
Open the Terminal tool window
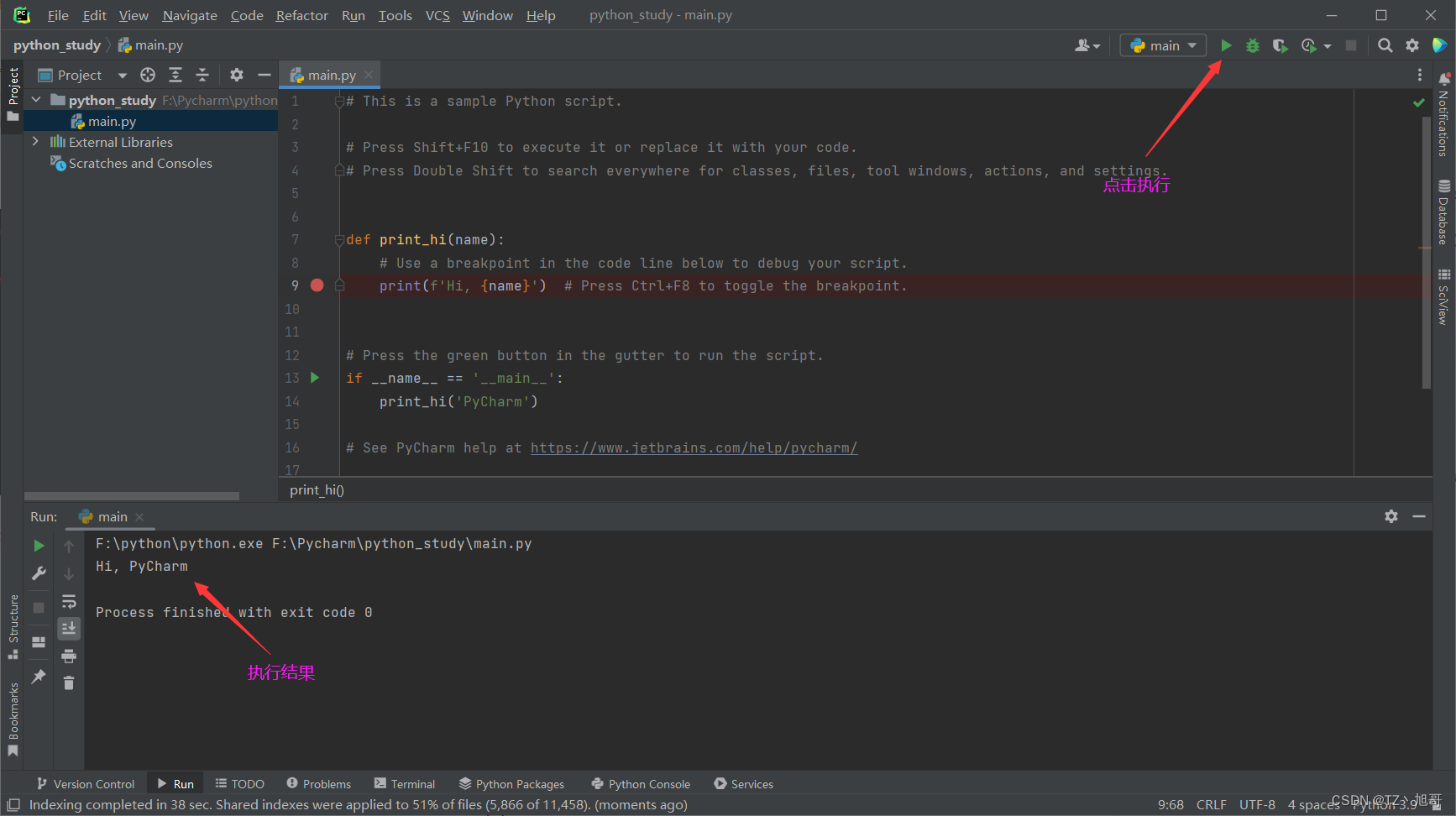pyautogui.click(x=405, y=783)
